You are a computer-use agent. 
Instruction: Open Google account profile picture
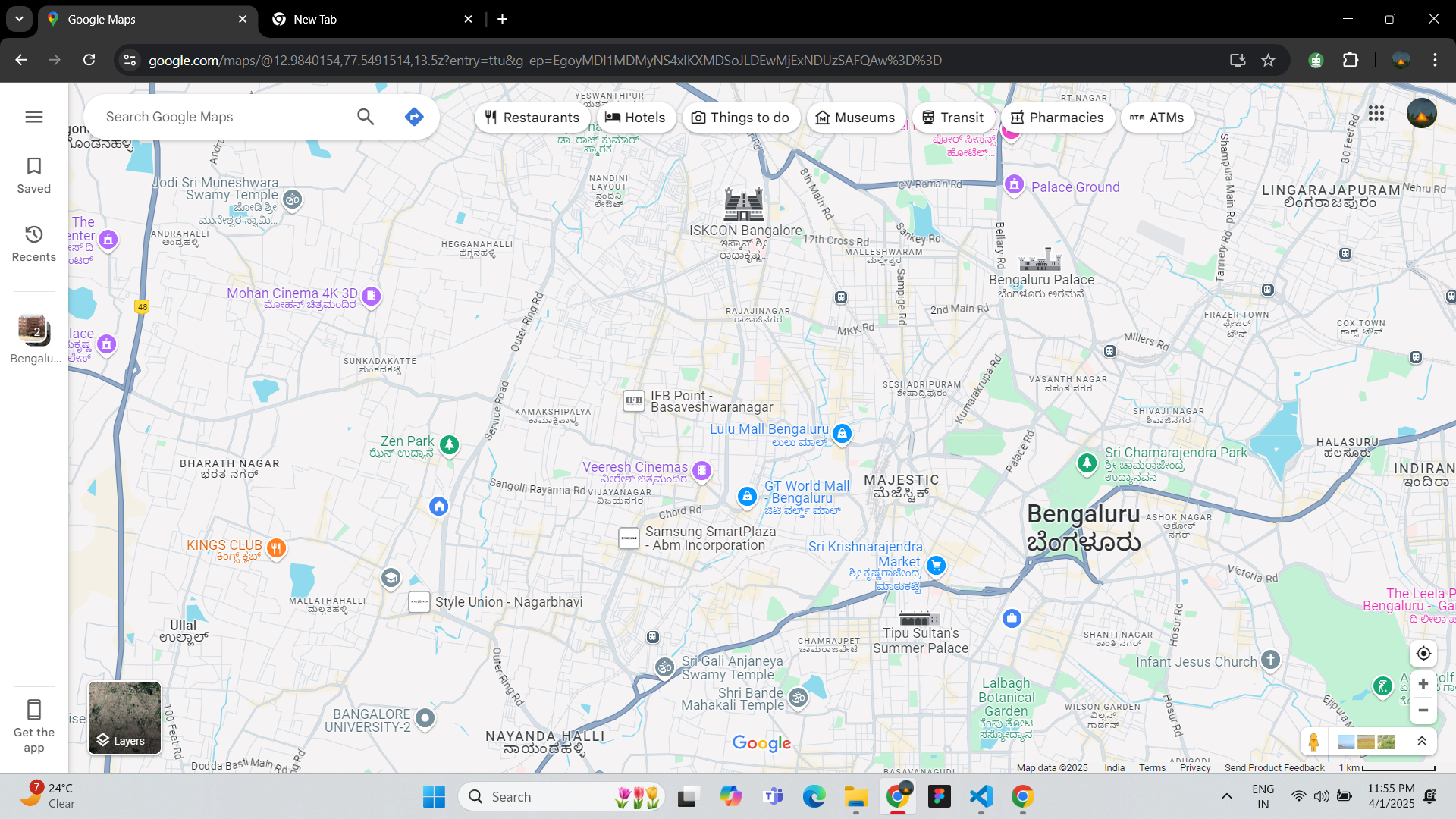[x=1421, y=114]
